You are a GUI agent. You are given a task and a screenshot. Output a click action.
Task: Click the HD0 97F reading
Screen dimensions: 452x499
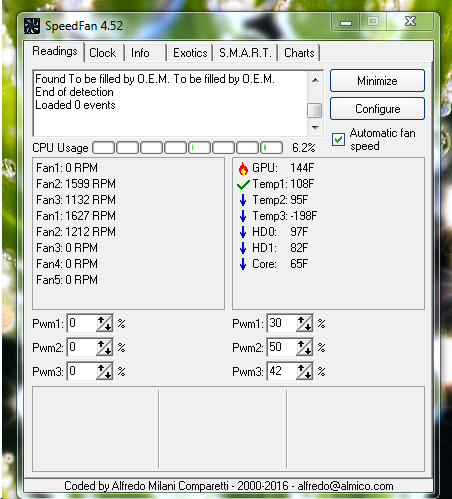point(280,232)
